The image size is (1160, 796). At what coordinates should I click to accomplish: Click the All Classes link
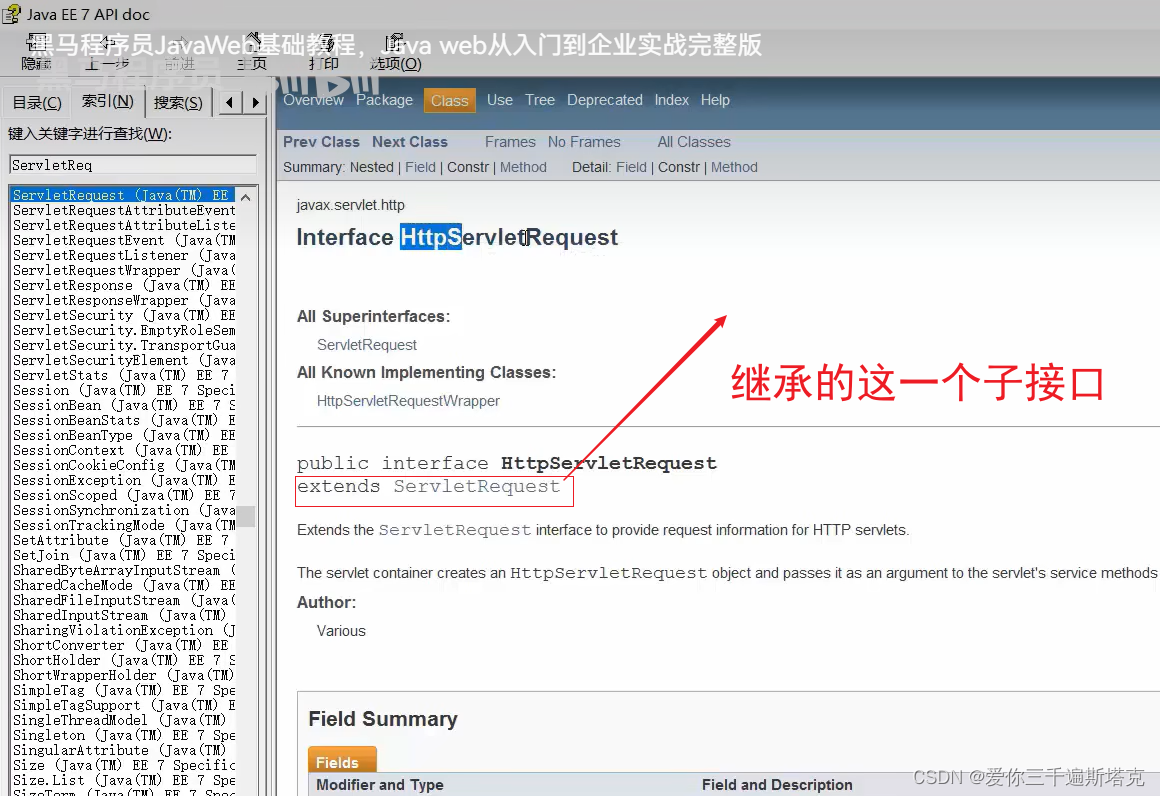pos(693,141)
